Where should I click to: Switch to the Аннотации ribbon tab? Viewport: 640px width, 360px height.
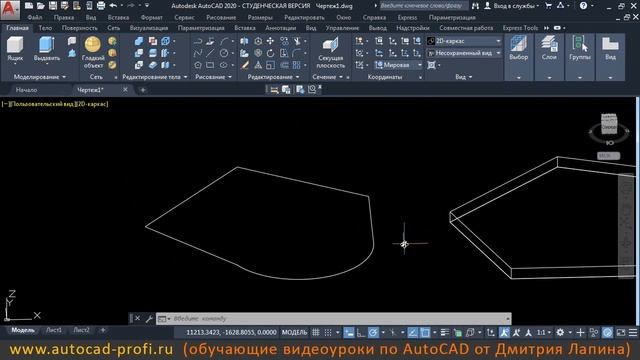click(280, 28)
